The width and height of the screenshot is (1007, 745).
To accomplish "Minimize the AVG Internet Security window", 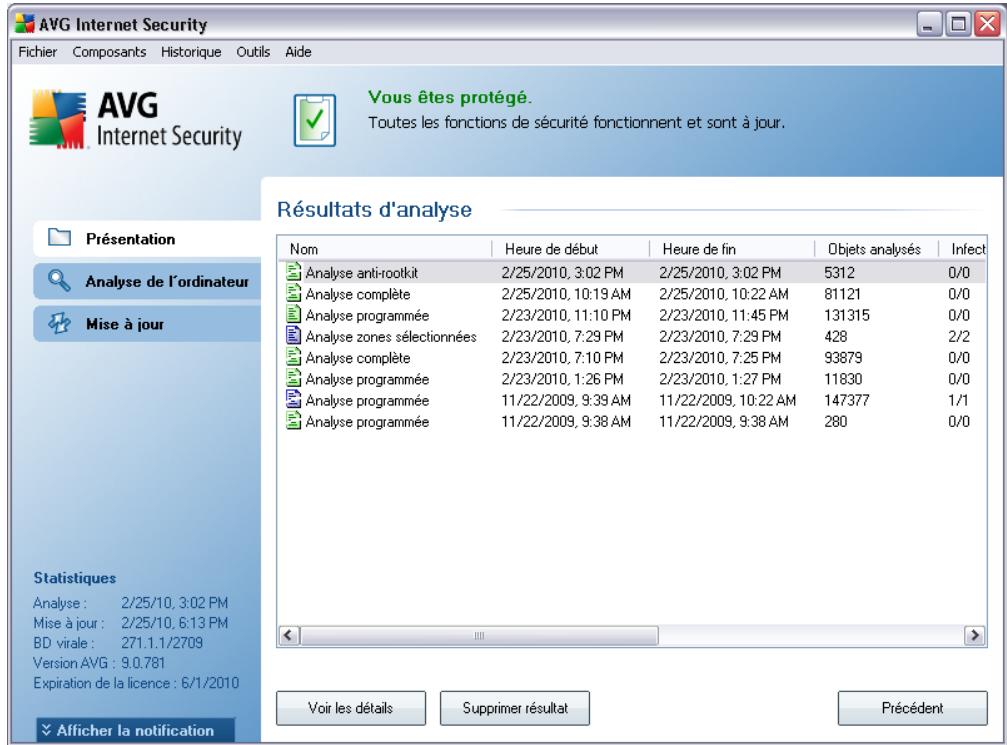I will click(x=927, y=25).
